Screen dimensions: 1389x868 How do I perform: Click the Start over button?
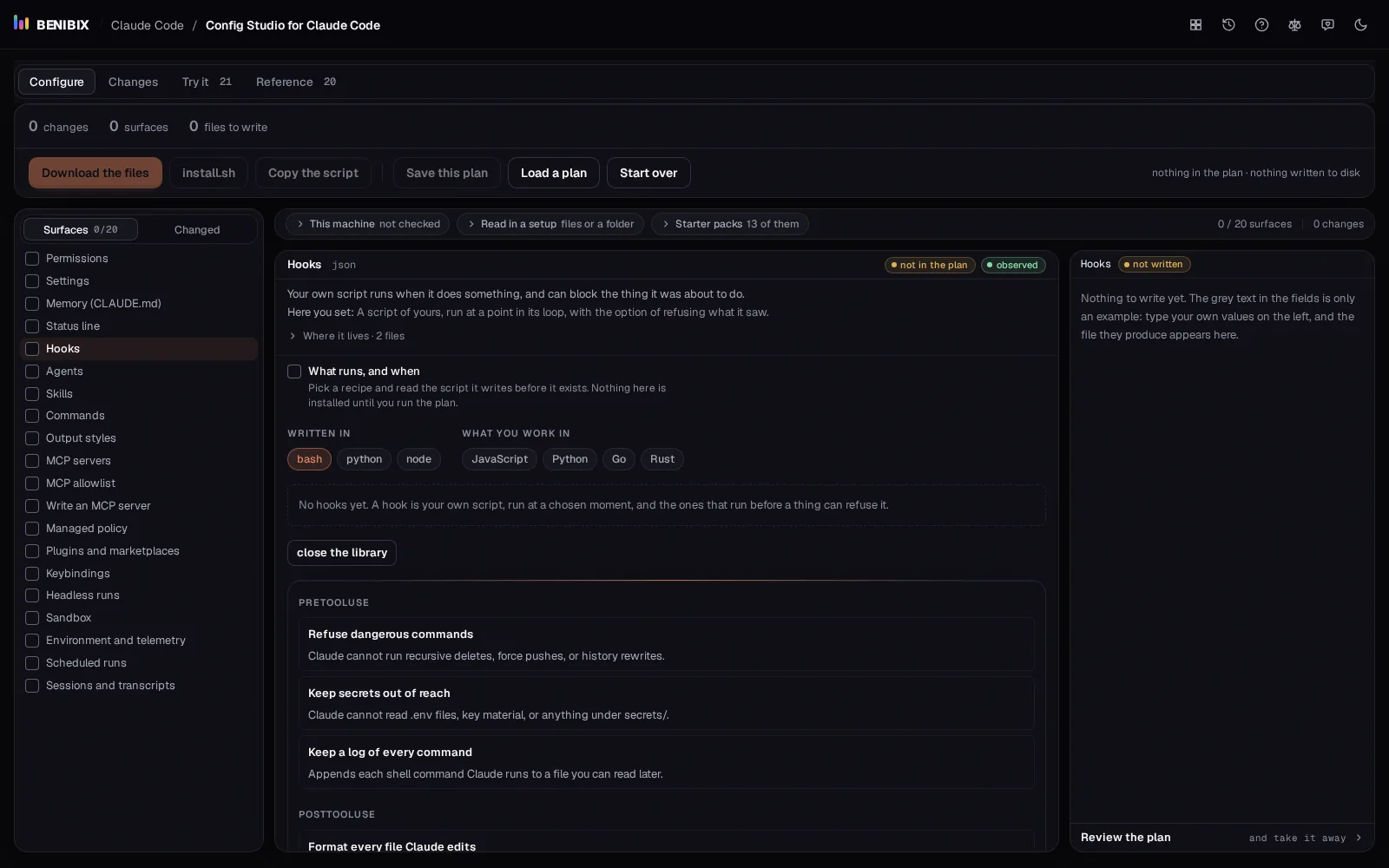(648, 173)
